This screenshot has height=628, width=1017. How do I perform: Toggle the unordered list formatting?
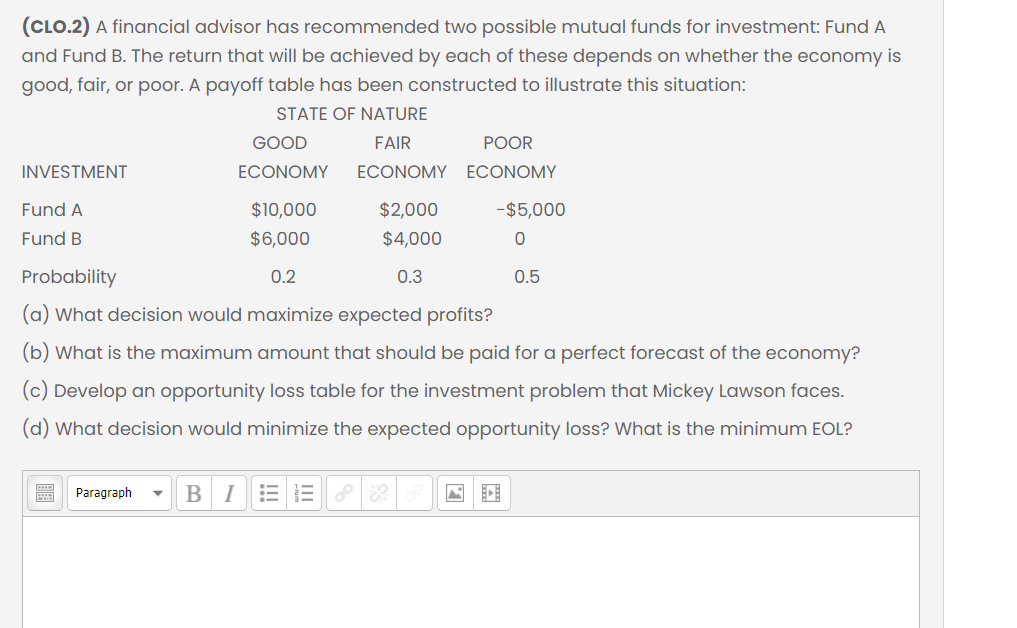tap(268, 492)
